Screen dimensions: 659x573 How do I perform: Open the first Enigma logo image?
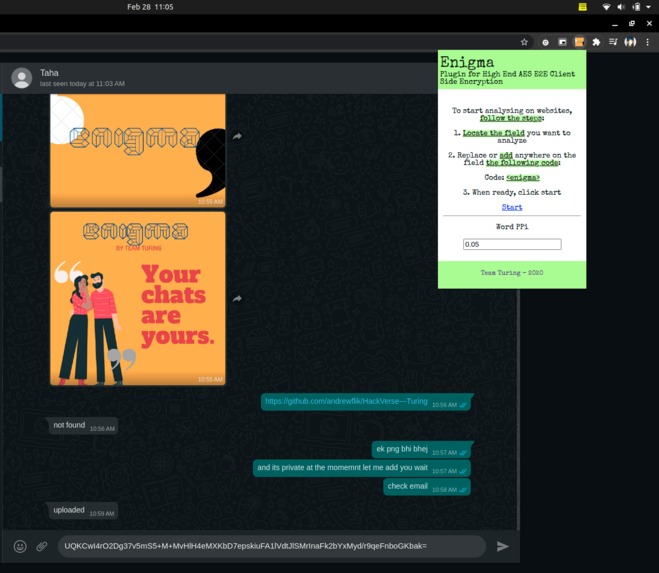point(138,151)
